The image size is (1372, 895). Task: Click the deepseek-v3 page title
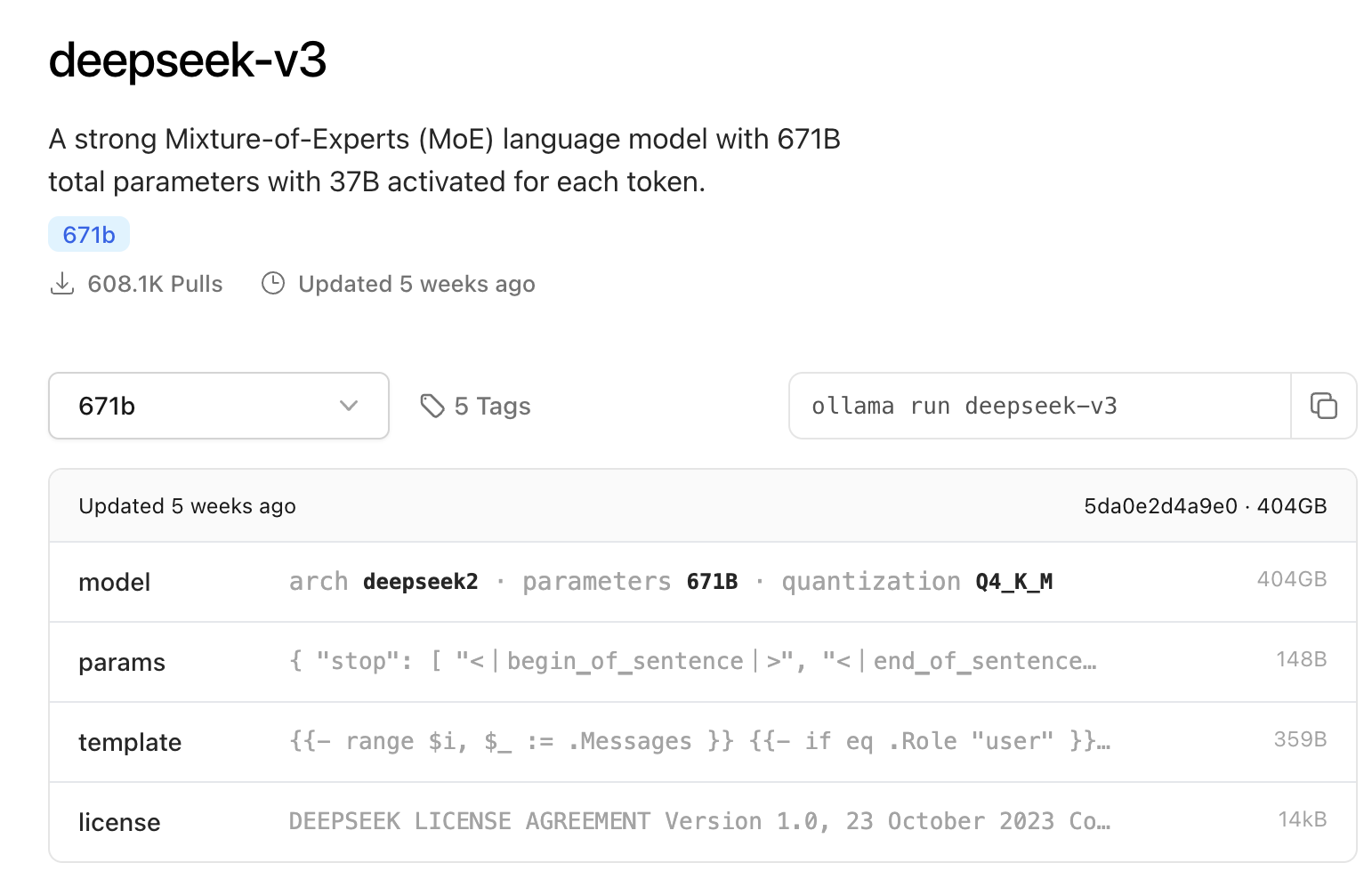click(188, 60)
